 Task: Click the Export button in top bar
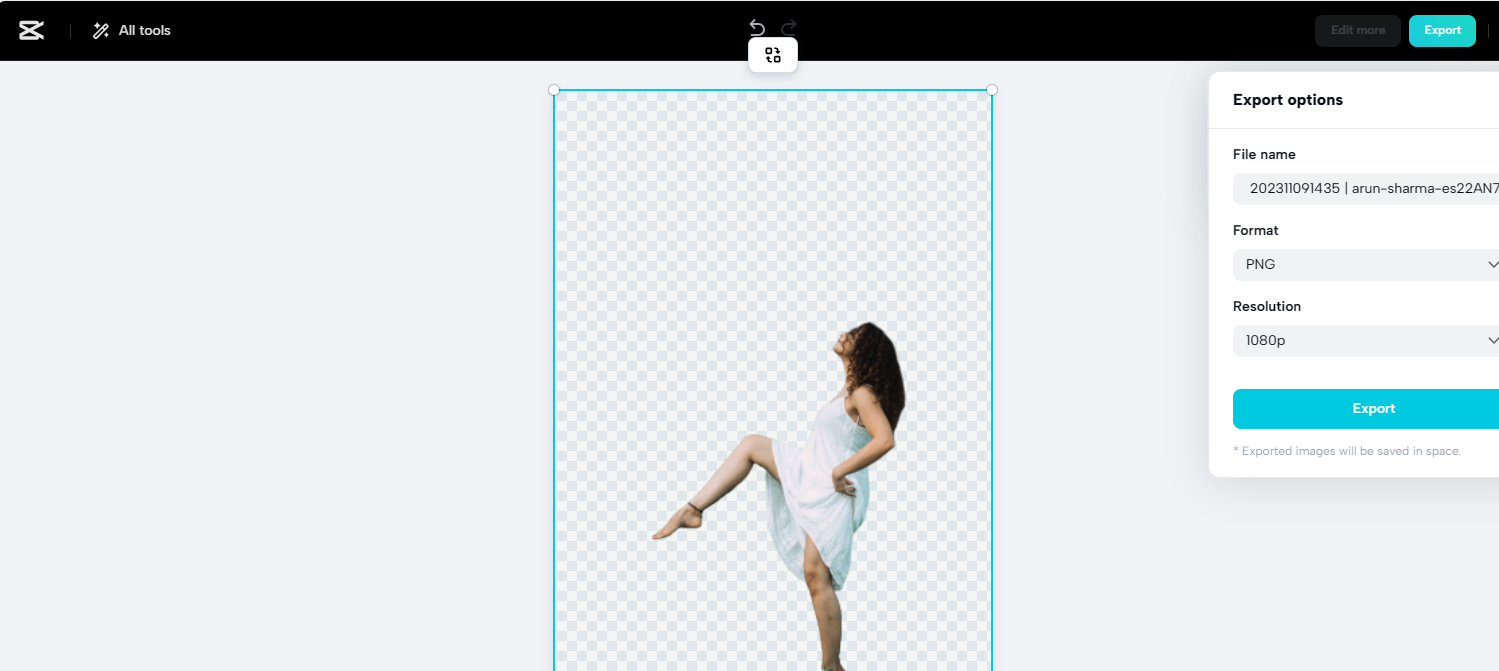(1442, 31)
